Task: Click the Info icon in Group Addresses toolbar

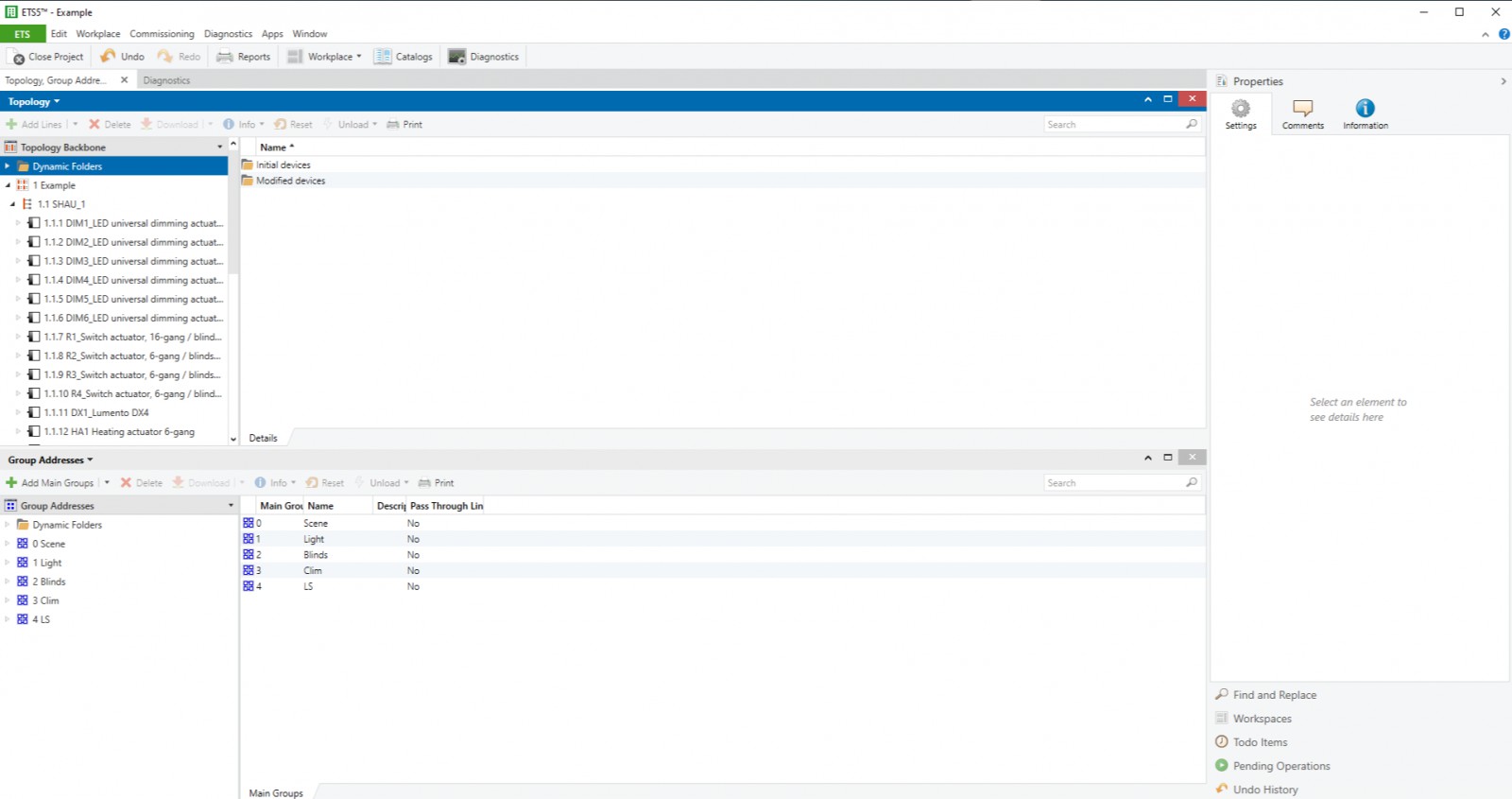Action: (x=261, y=482)
